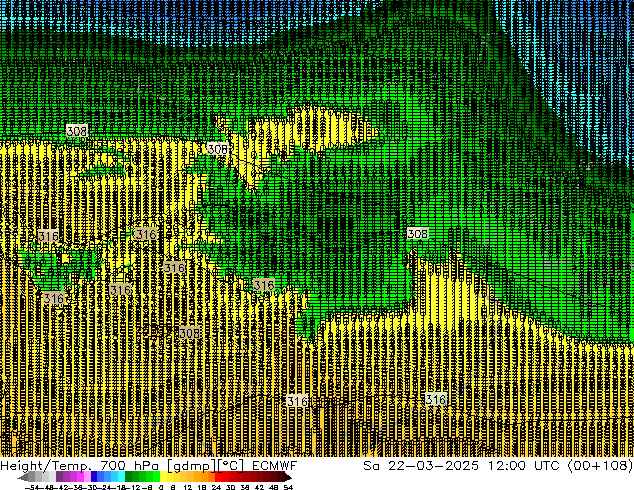Click the dark blue swatch on the color scale
The width and height of the screenshot is (634, 490).
click(94, 477)
